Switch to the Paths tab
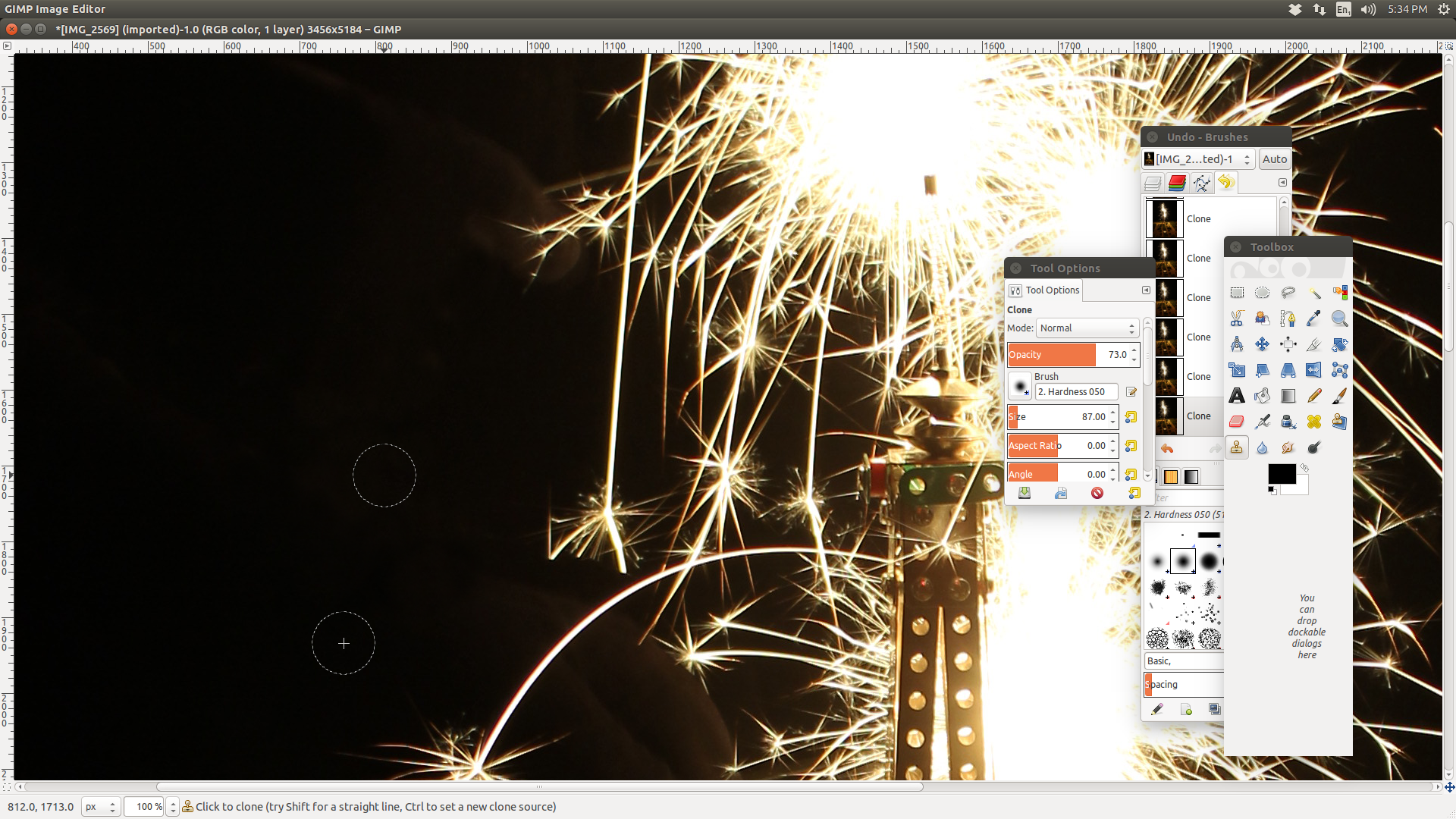1456x819 pixels. pyautogui.click(x=1201, y=183)
